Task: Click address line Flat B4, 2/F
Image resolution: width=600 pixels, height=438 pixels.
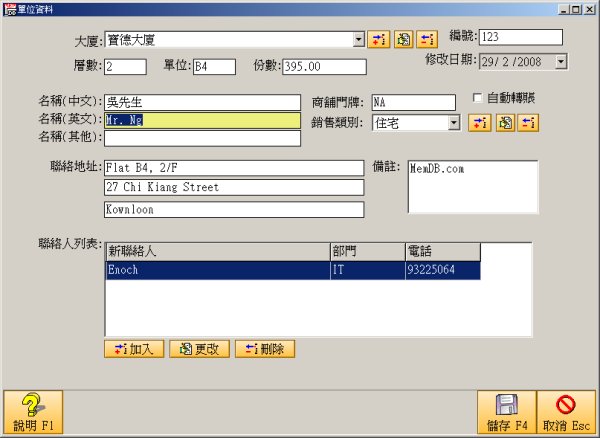Action: coord(234,168)
